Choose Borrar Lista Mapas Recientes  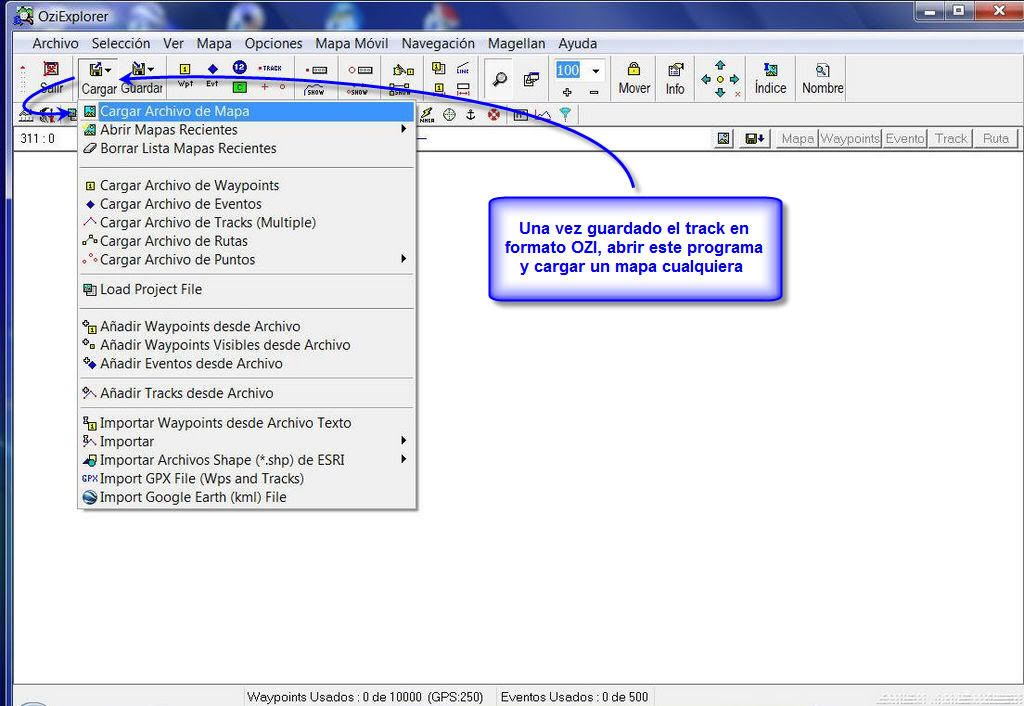(x=247, y=148)
